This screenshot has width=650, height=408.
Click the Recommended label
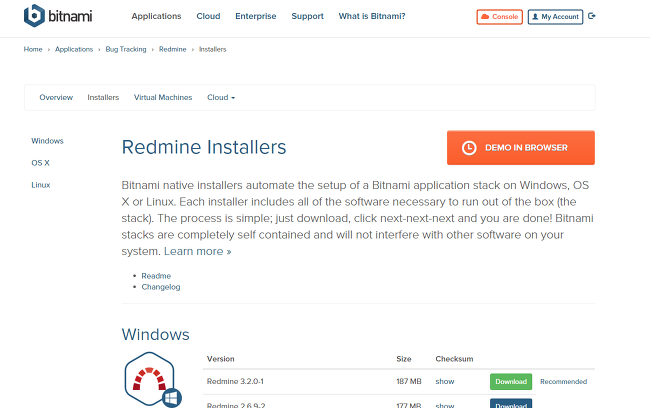tap(563, 381)
